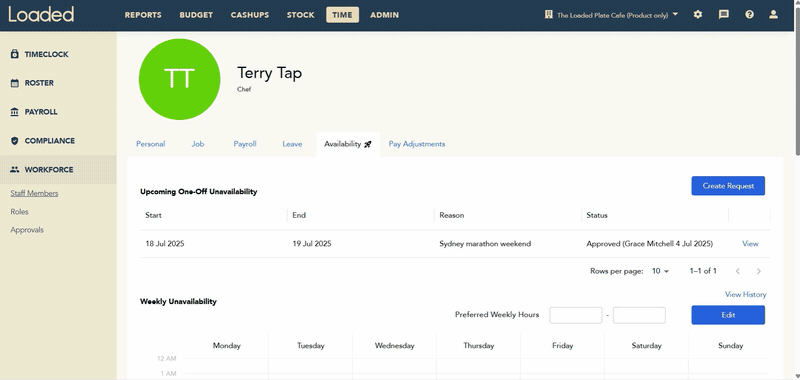This screenshot has width=800, height=380.
Task: Click the Compliance shield icon
Action: point(14,141)
